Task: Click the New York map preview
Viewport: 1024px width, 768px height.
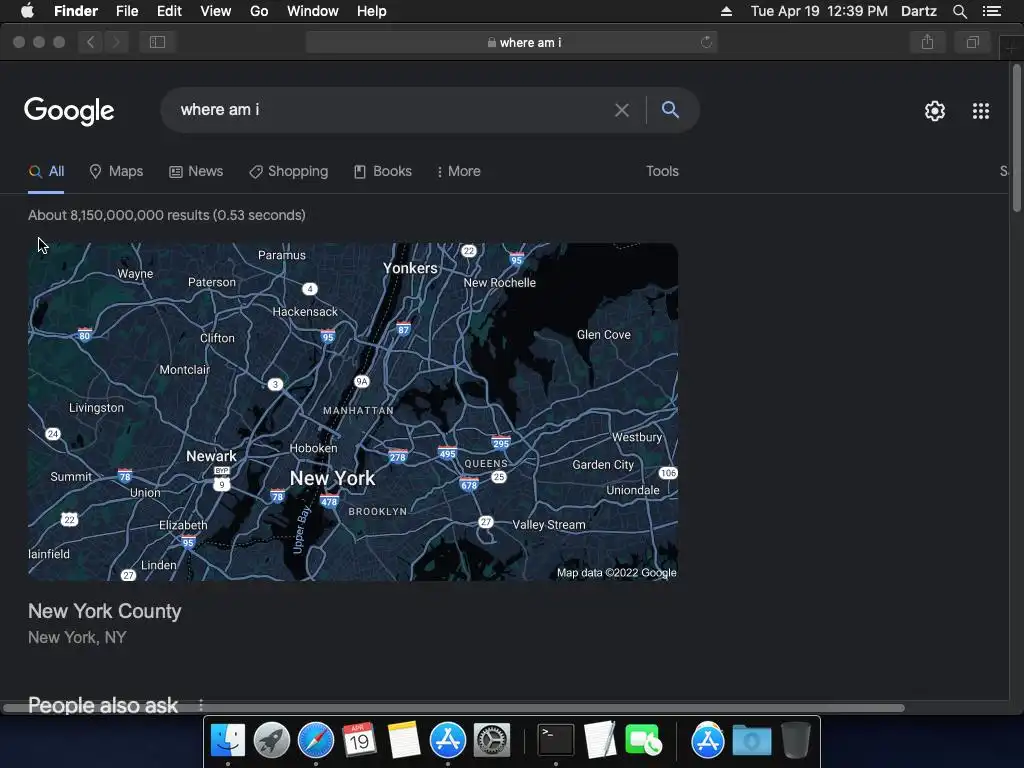Action: (353, 412)
